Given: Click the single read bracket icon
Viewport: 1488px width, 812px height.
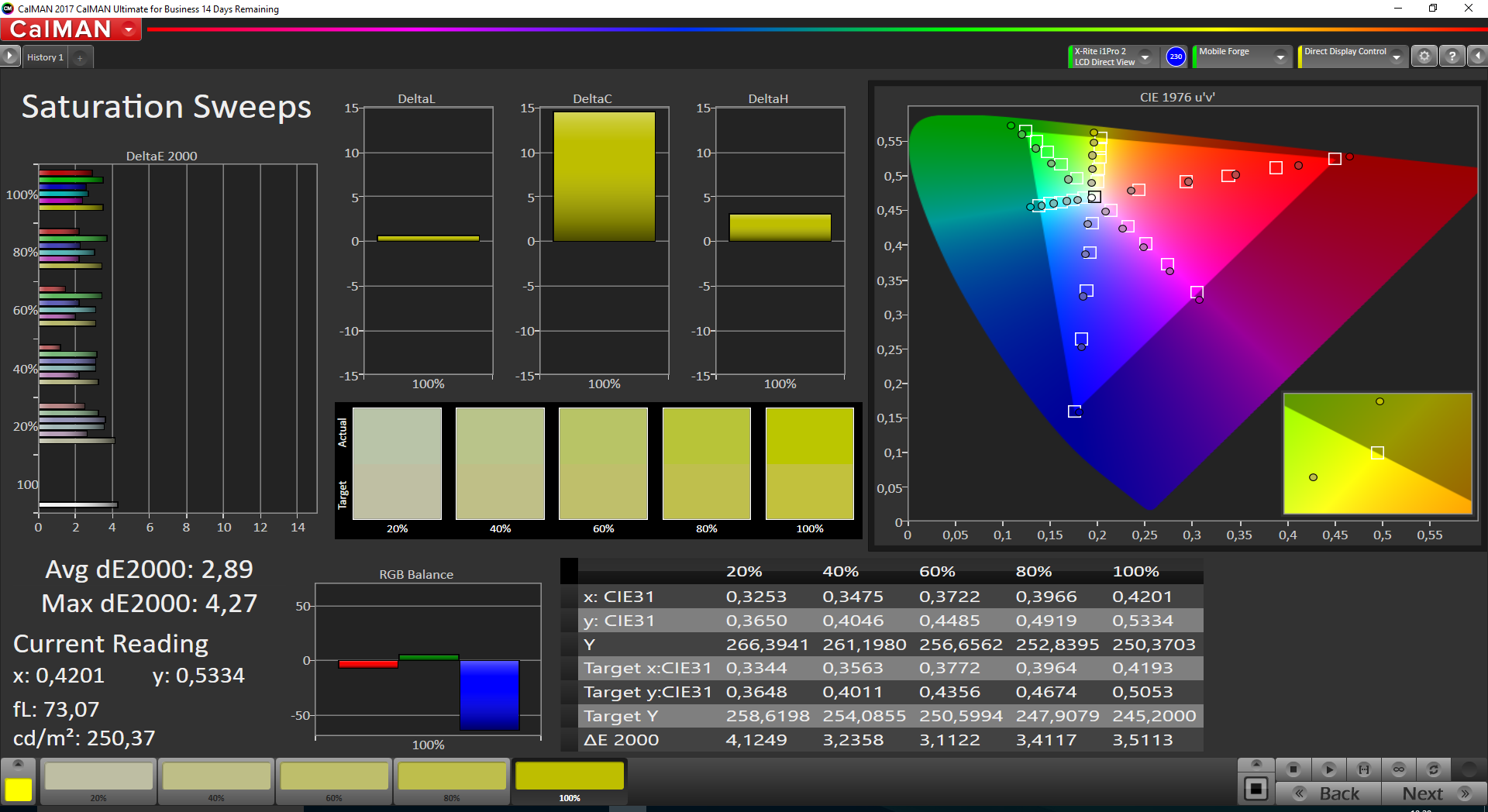Looking at the screenshot, I should point(1364,769).
